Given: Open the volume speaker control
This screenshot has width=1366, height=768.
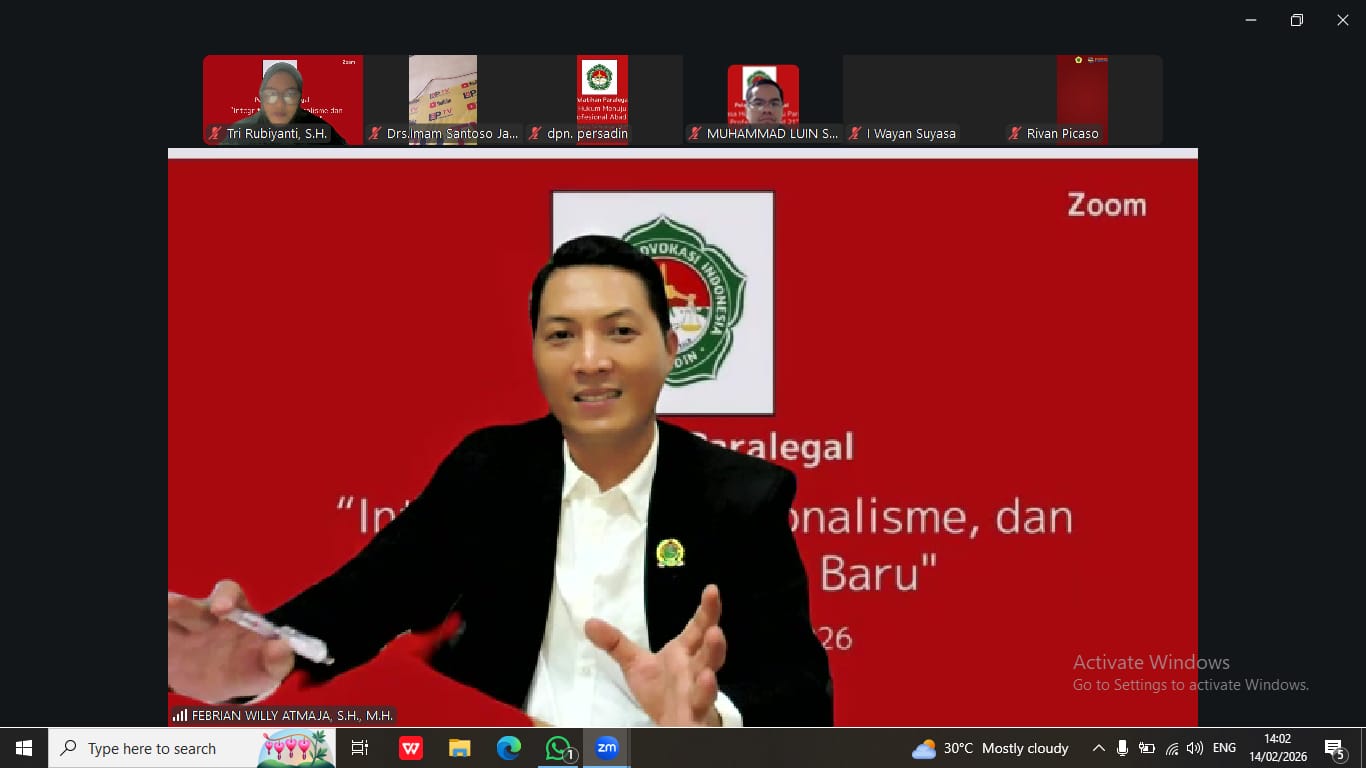Looking at the screenshot, I should click(1194, 748).
